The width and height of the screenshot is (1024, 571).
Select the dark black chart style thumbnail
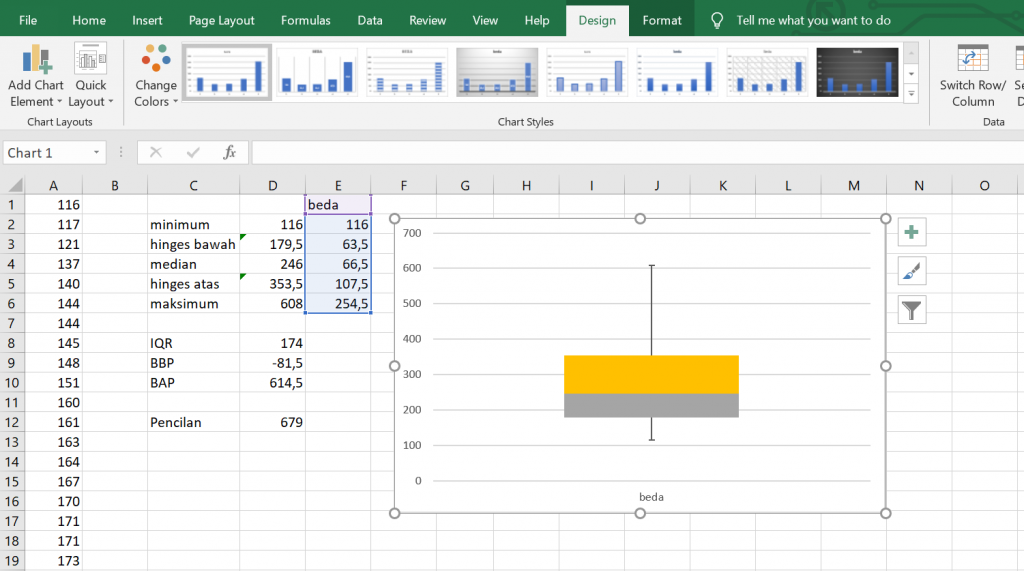pos(857,72)
